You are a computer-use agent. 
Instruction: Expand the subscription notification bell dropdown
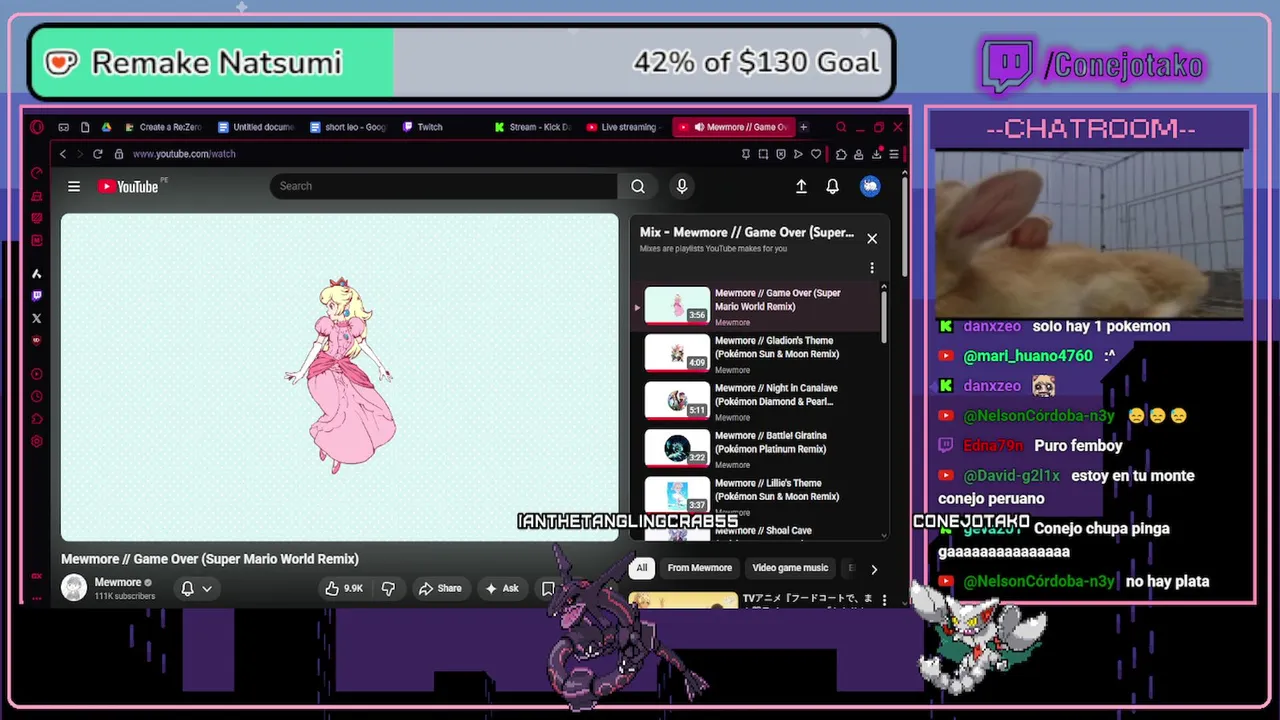[x=207, y=589]
